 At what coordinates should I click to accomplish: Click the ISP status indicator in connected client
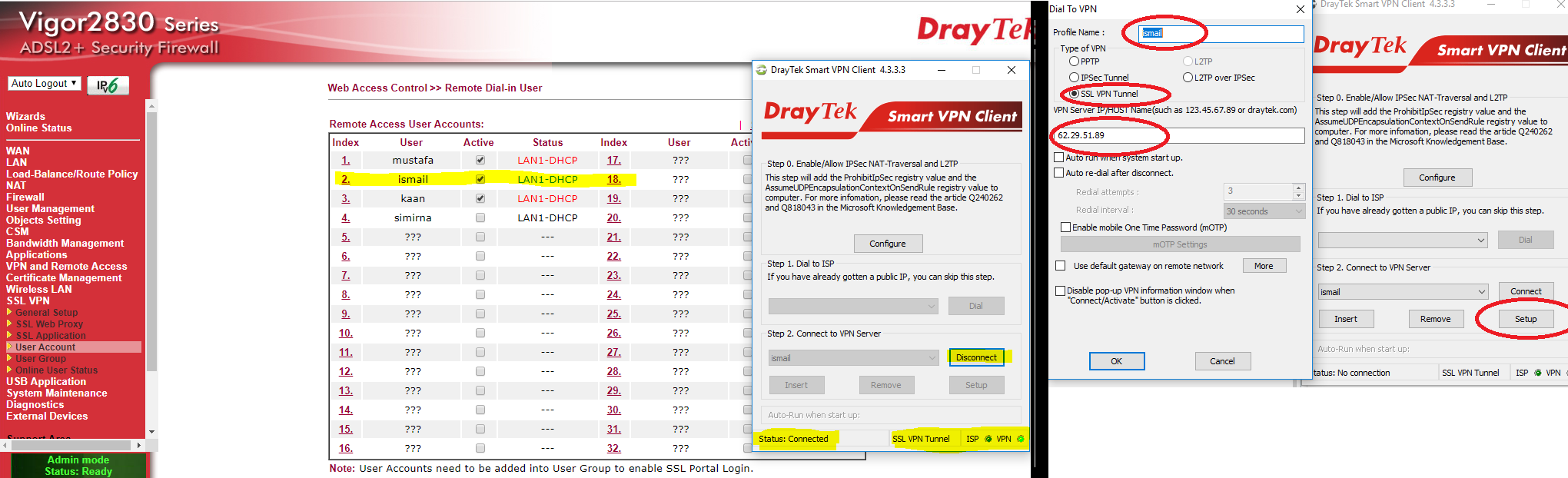pyautogui.click(x=988, y=439)
